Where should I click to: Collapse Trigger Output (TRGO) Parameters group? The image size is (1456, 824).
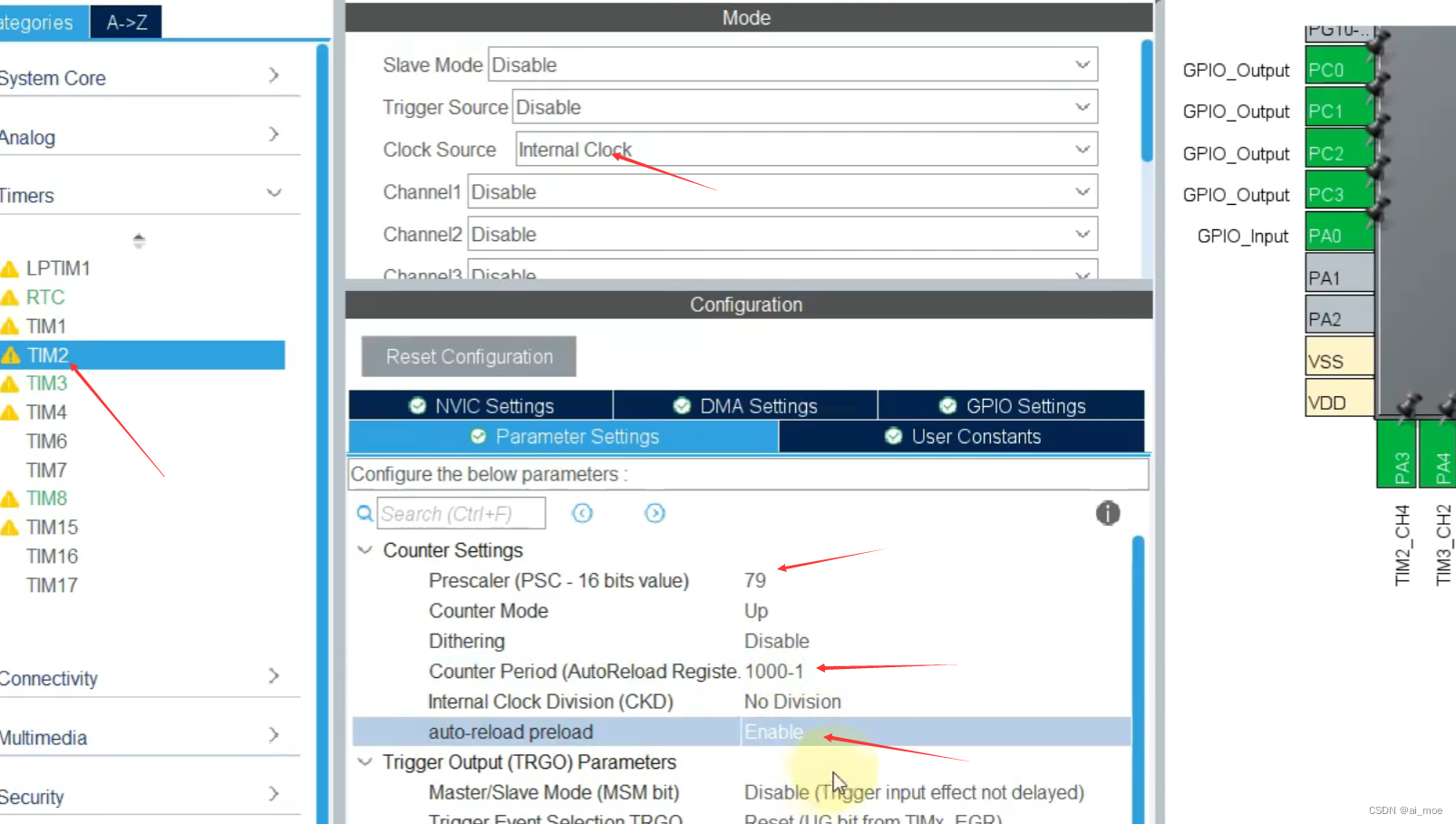365,762
